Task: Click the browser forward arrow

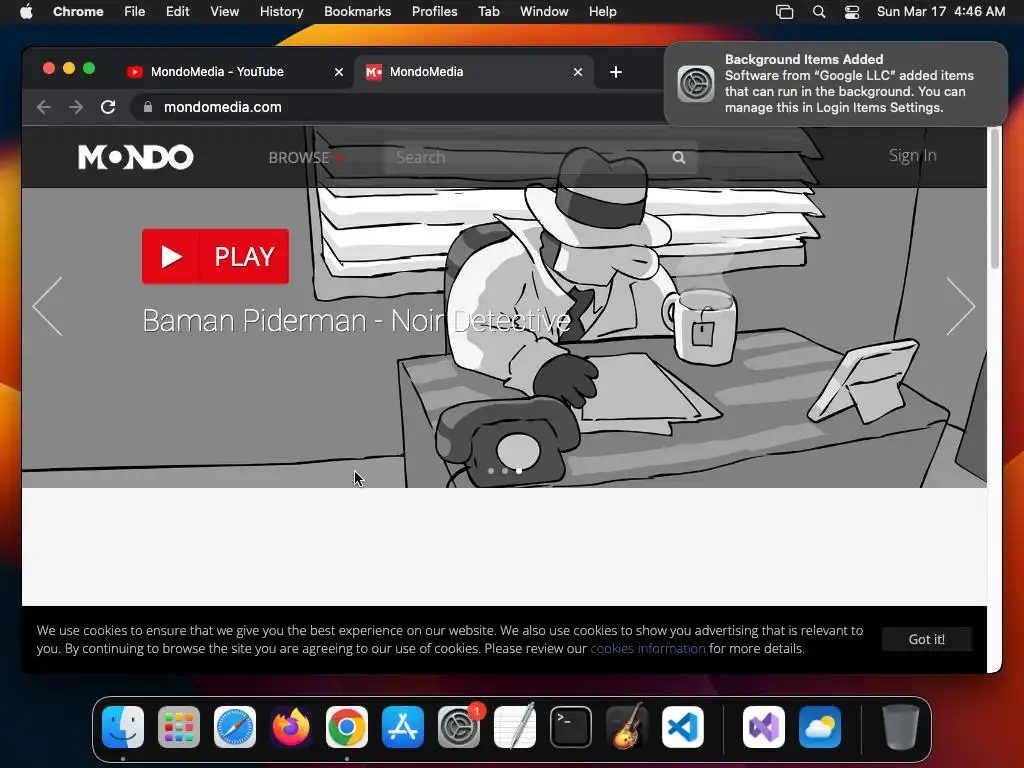Action: [x=76, y=107]
